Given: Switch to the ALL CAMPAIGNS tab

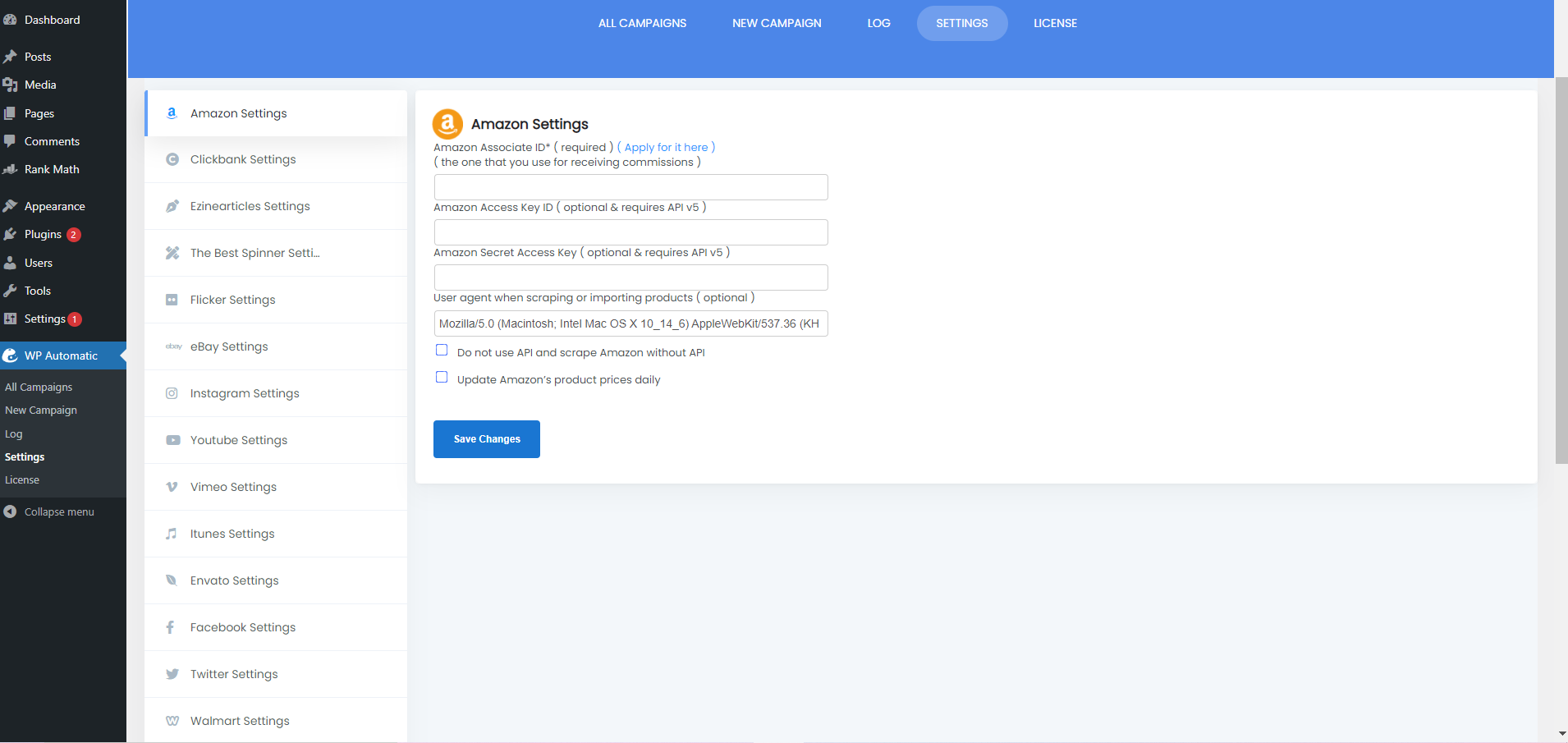Looking at the screenshot, I should tap(642, 23).
